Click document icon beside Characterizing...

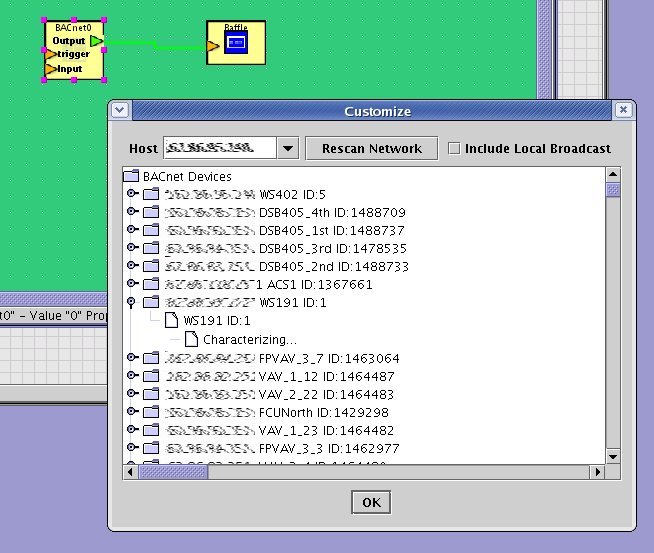[x=191, y=339]
